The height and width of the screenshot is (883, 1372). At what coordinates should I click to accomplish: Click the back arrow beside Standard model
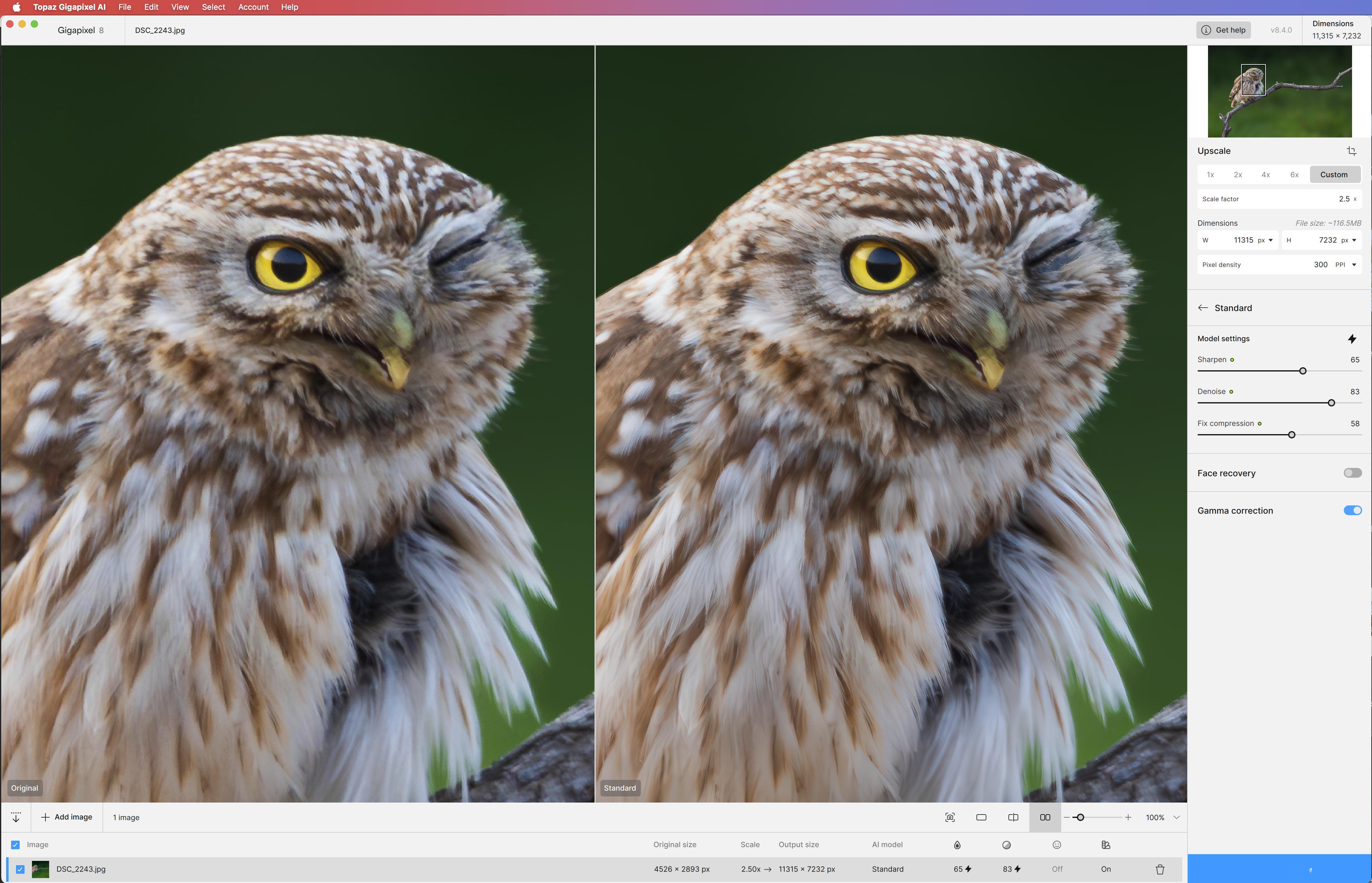[1203, 308]
